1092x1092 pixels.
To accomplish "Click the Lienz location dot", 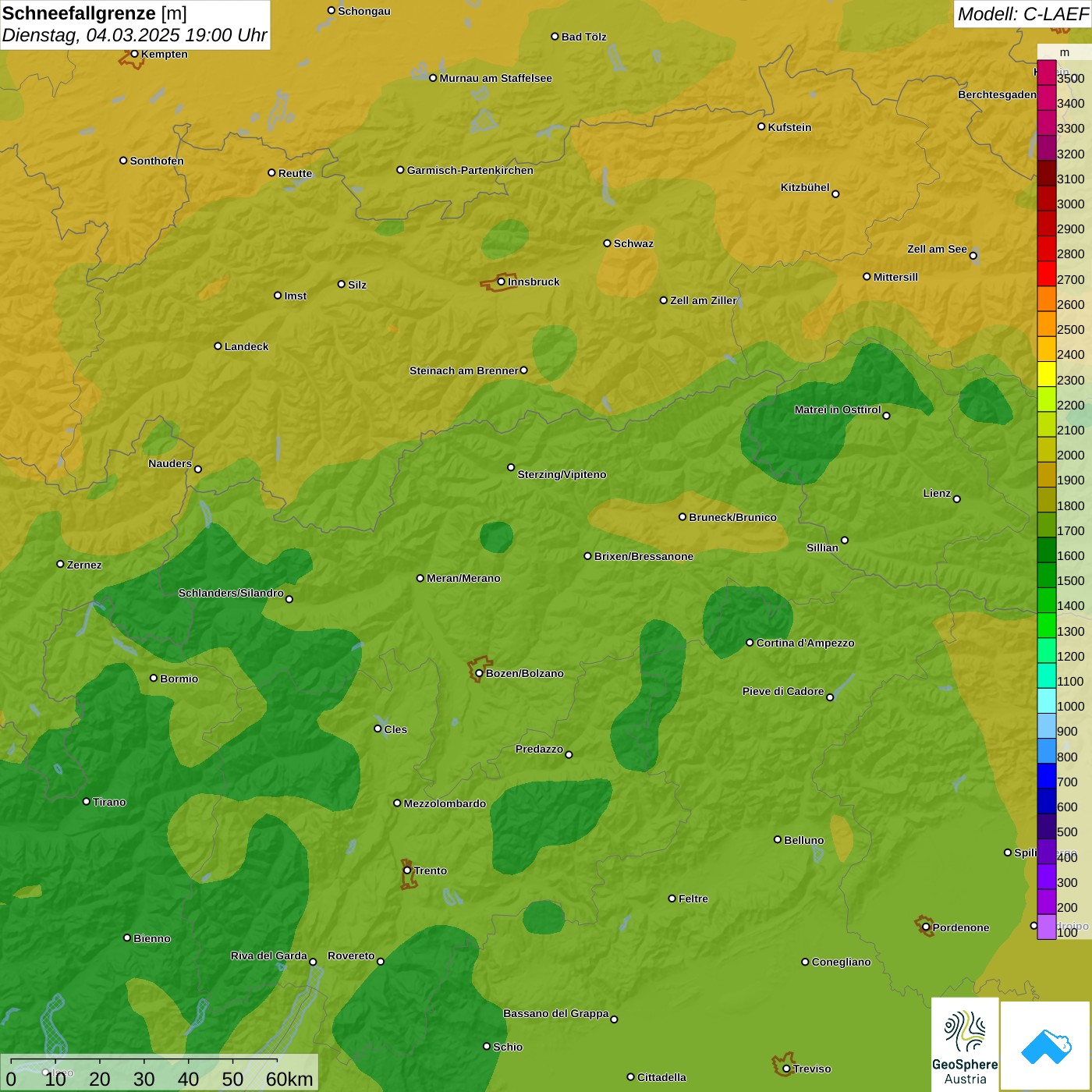I will (957, 499).
